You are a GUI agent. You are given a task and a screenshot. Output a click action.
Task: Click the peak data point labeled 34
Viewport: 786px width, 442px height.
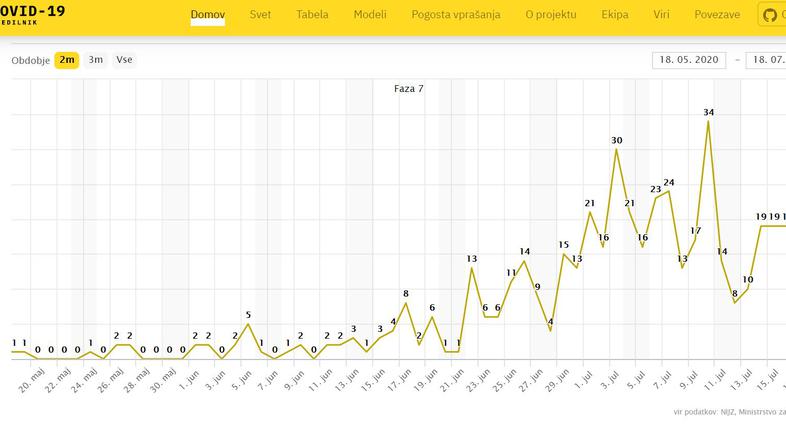[709, 122]
